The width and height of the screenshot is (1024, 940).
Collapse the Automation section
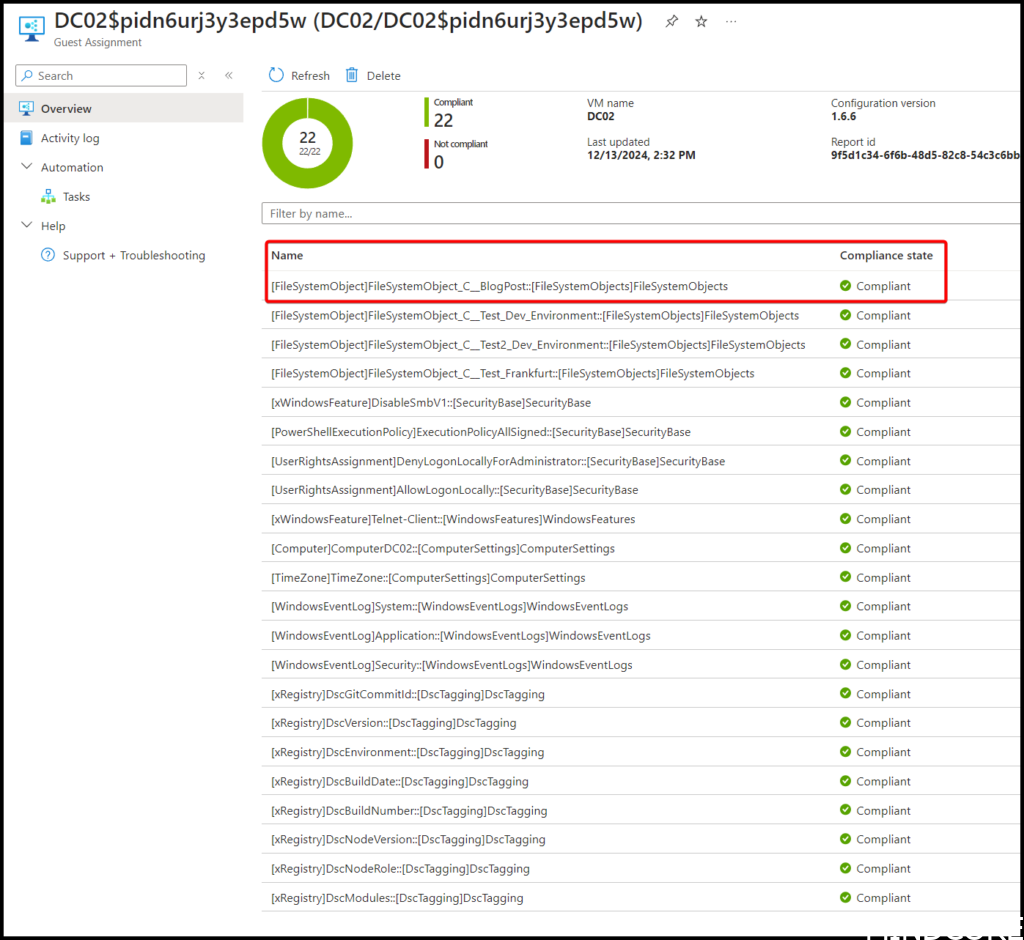click(26, 167)
